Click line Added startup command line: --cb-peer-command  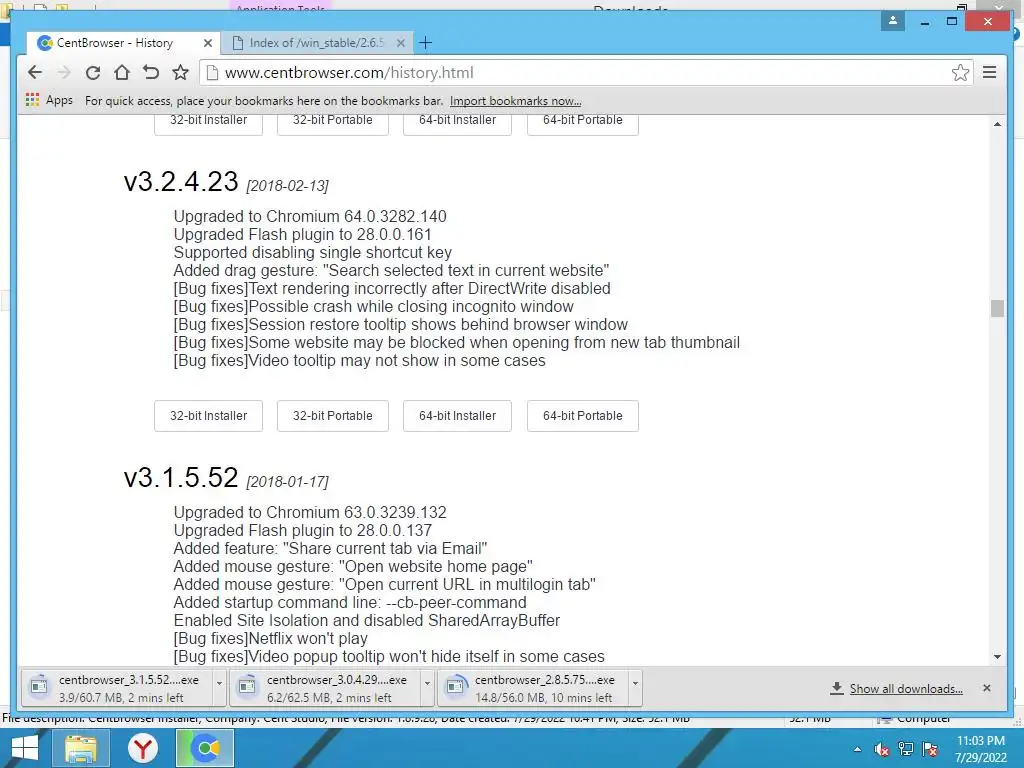coord(350,602)
